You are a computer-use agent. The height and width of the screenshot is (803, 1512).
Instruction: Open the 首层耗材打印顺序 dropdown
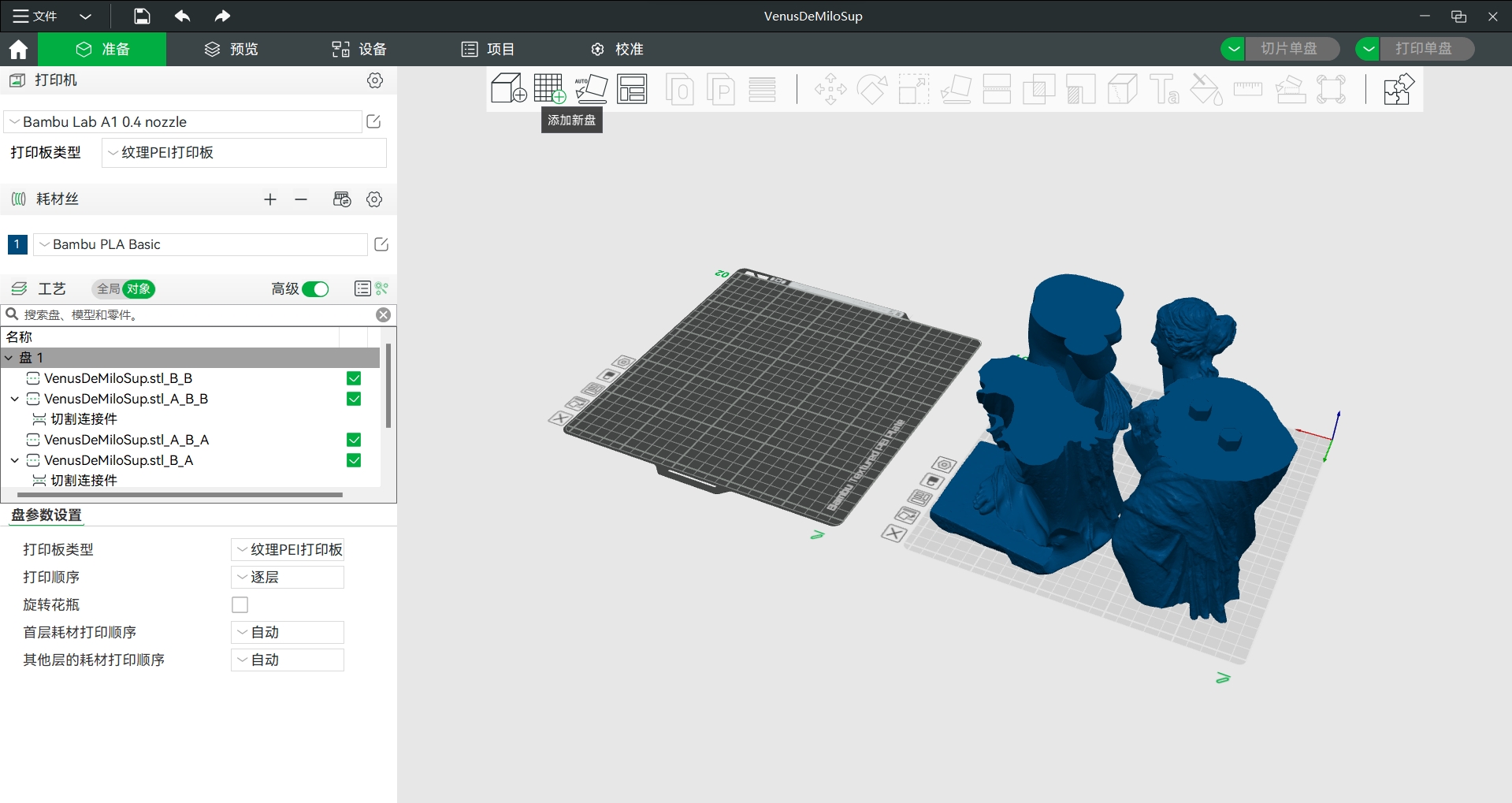tap(288, 632)
